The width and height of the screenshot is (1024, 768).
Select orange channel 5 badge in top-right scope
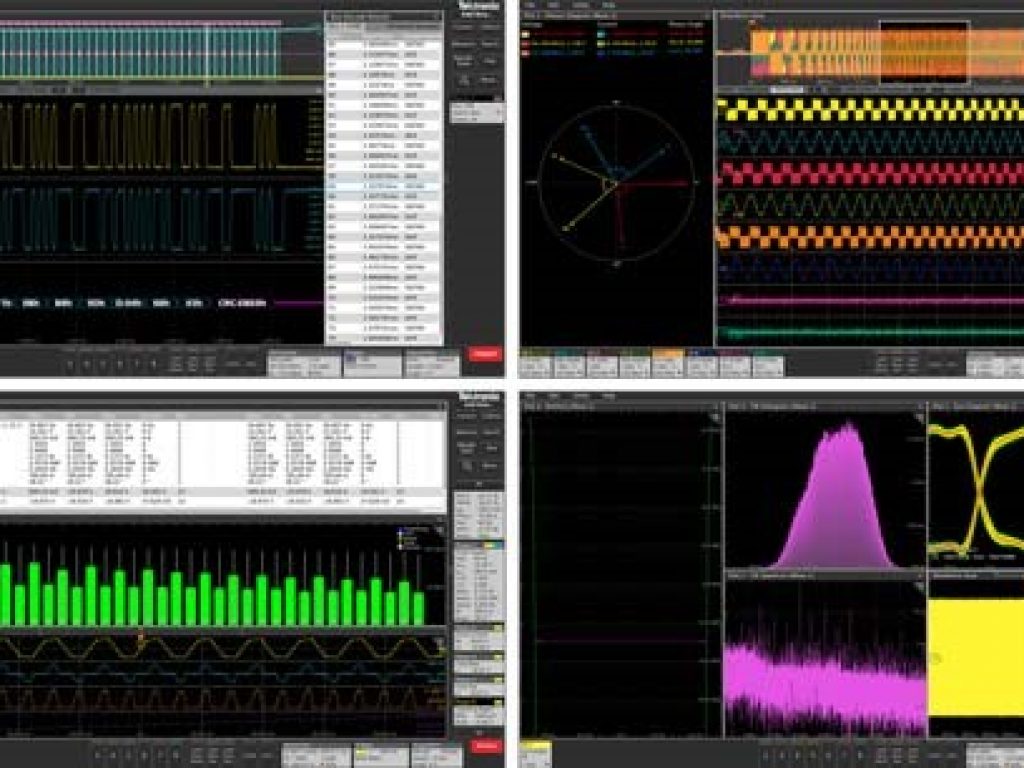668,365
